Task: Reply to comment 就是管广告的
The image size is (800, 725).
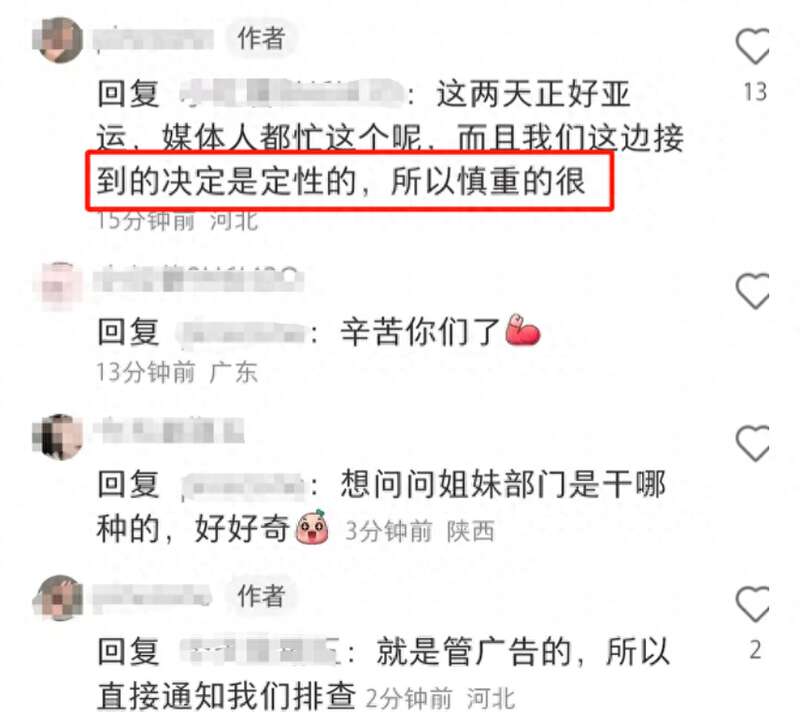Action: [383, 673]
